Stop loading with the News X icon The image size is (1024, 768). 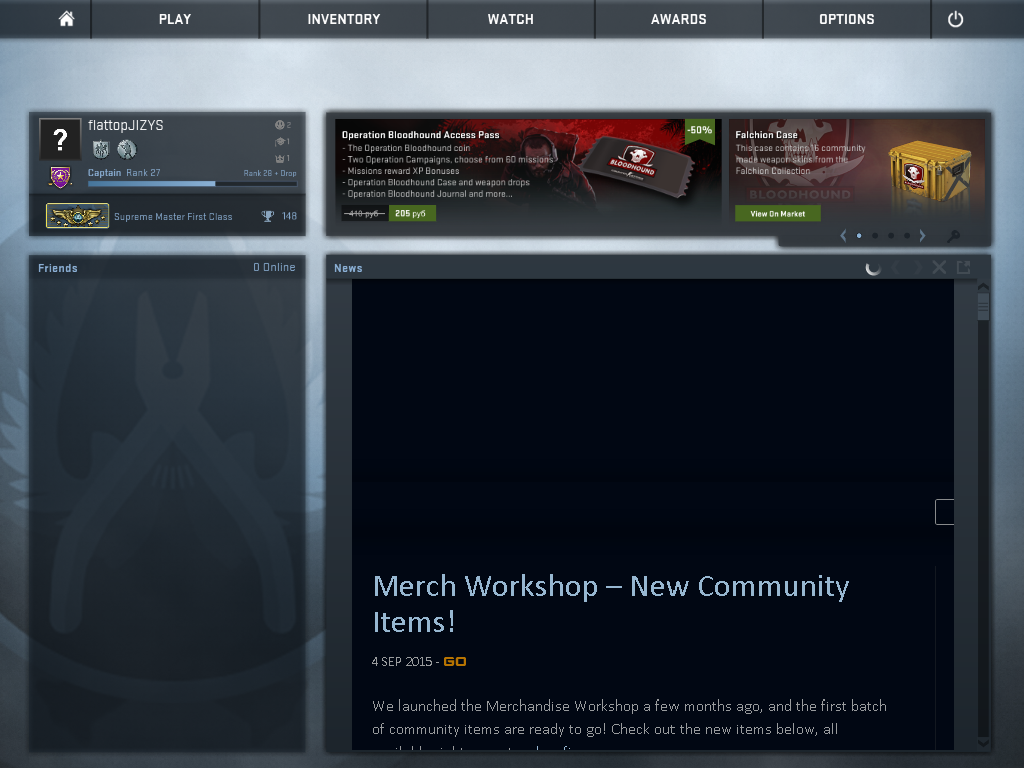tap(939, 268)
